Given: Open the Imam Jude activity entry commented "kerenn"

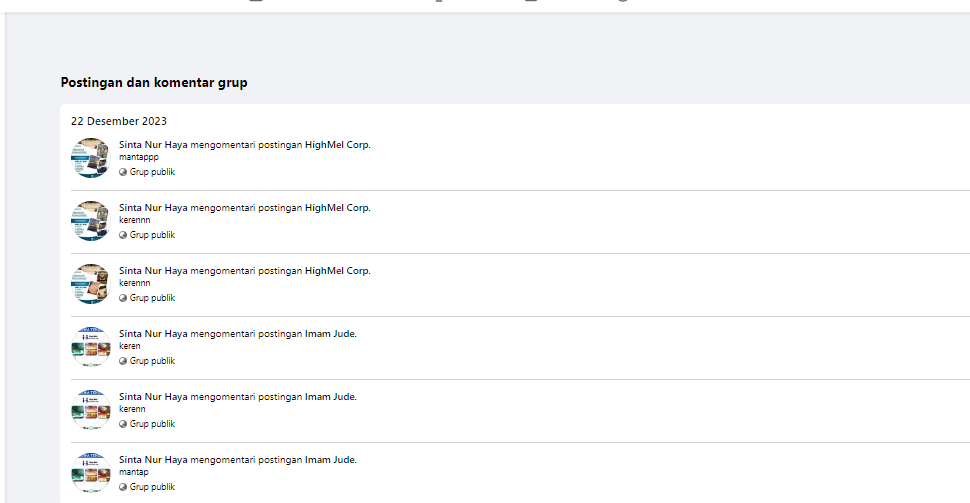Looking at the screenshot, I should tap(237, 397).
